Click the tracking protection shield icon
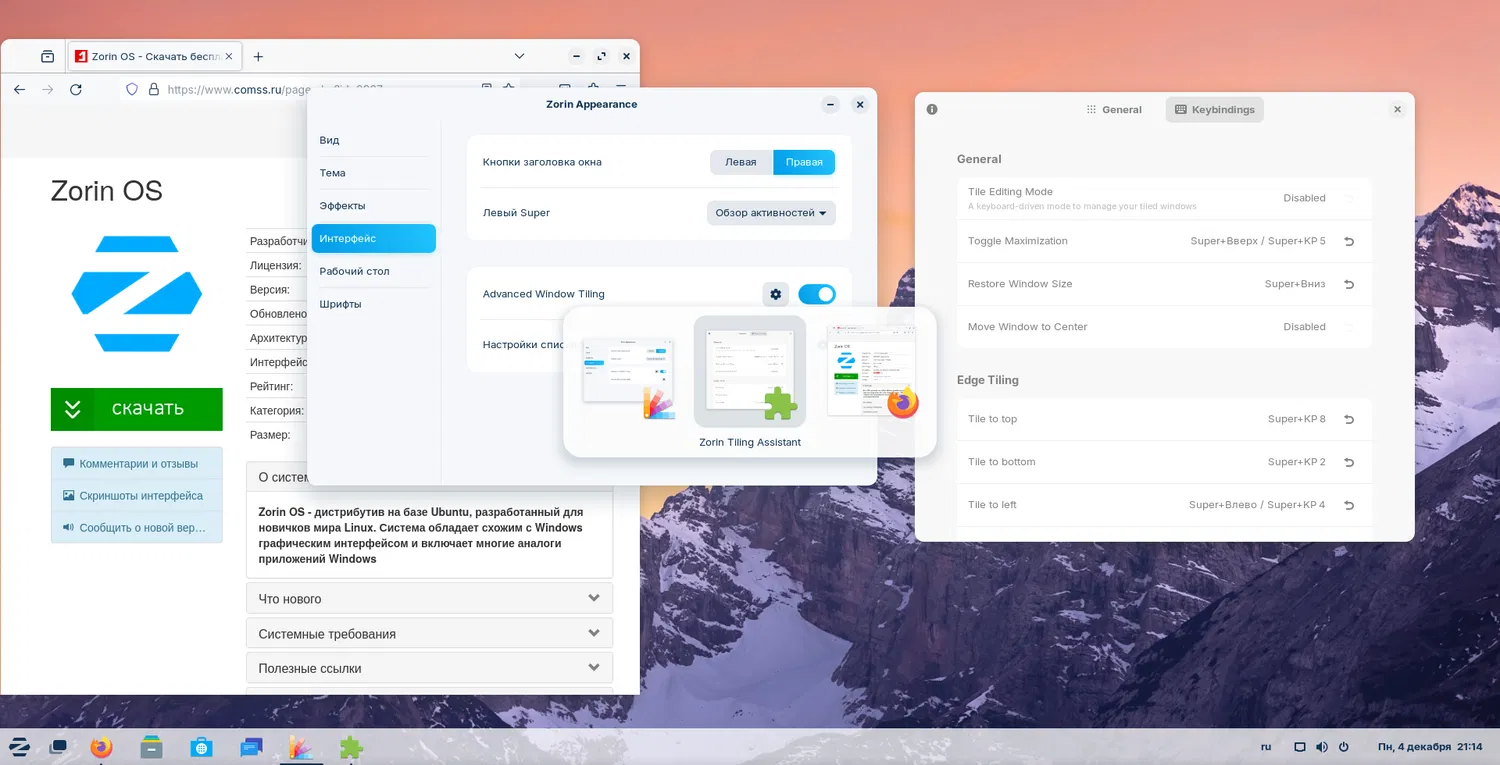 click(x=131, y=89)
